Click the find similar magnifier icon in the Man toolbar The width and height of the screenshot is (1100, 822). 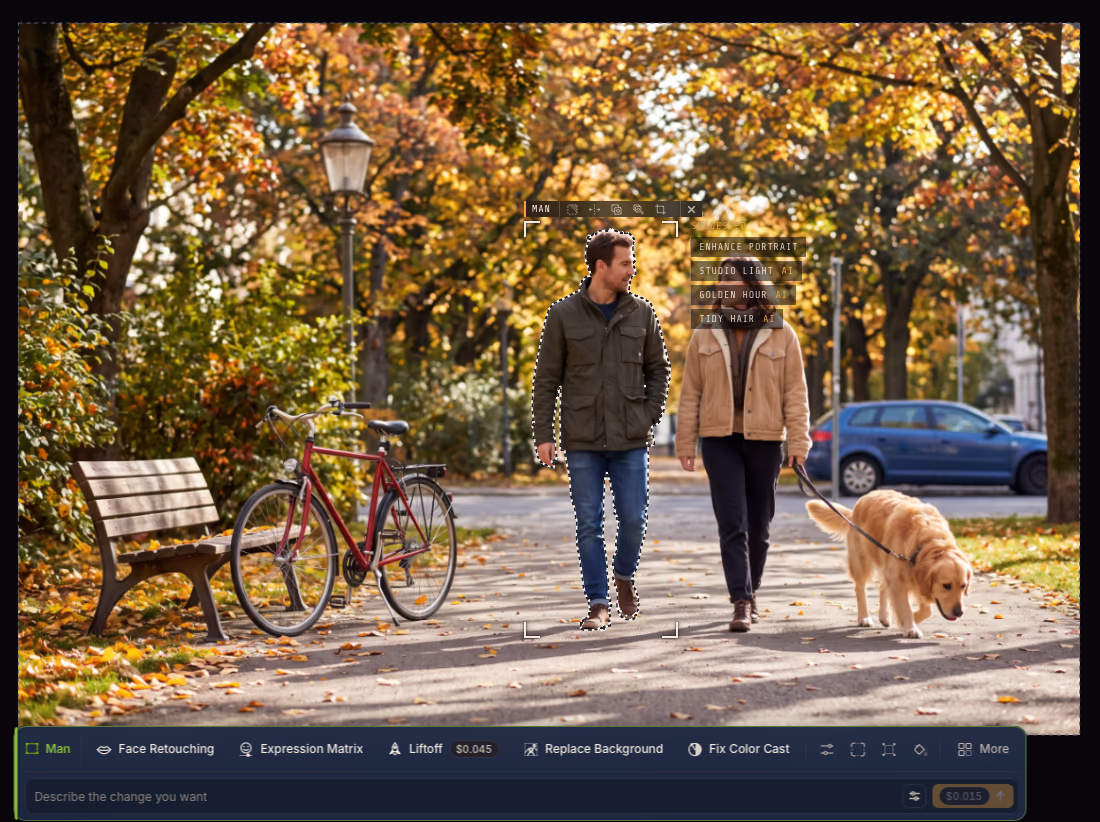(x=638, y=209)
